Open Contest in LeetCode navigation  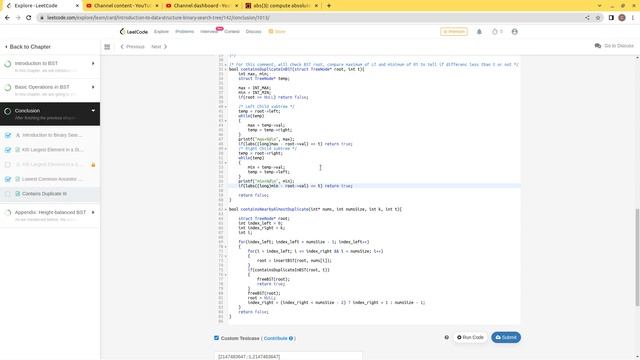point(232,31)
